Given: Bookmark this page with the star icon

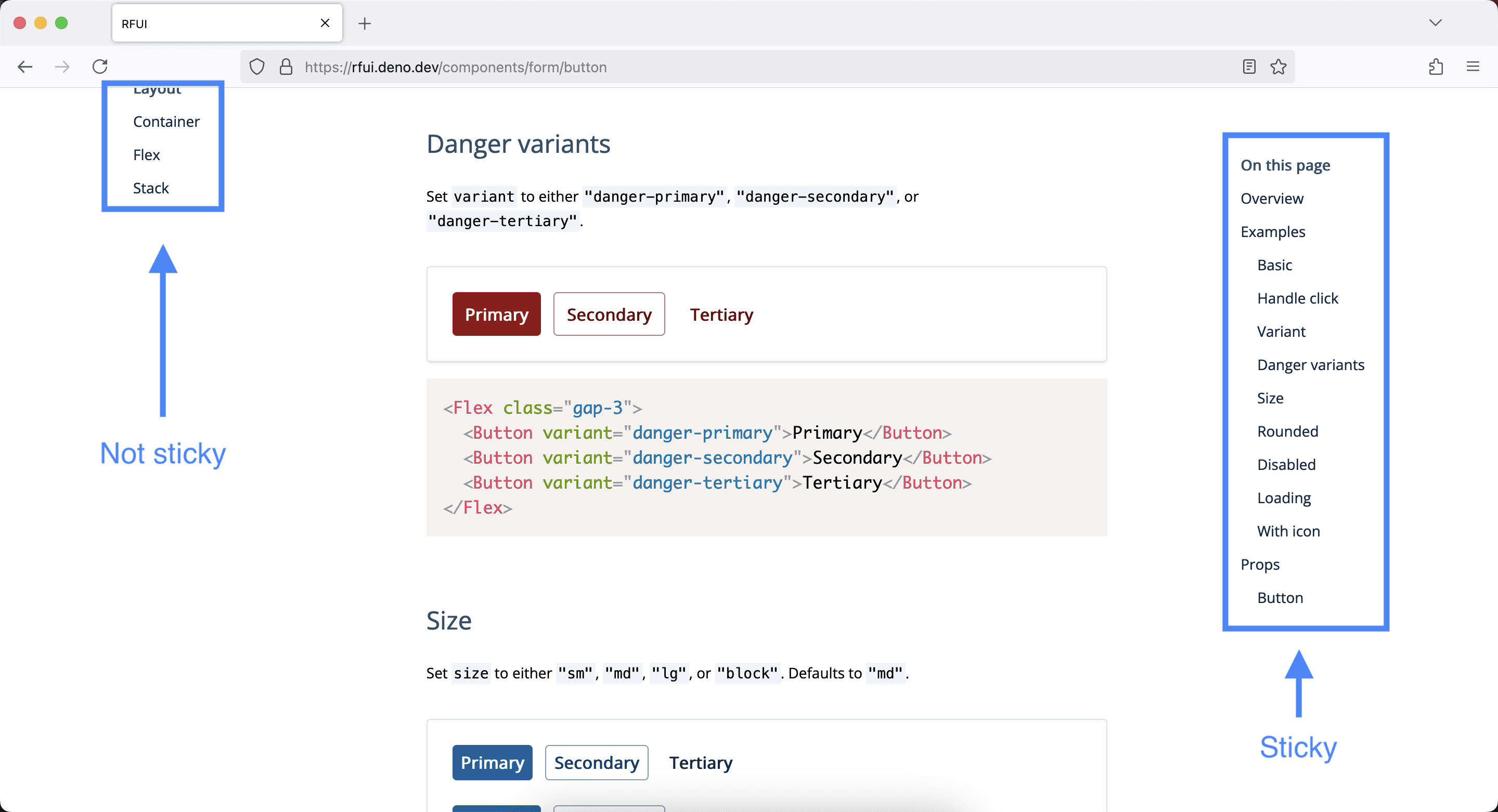Looking at the screenshot, I should [x=1278, y=67].
